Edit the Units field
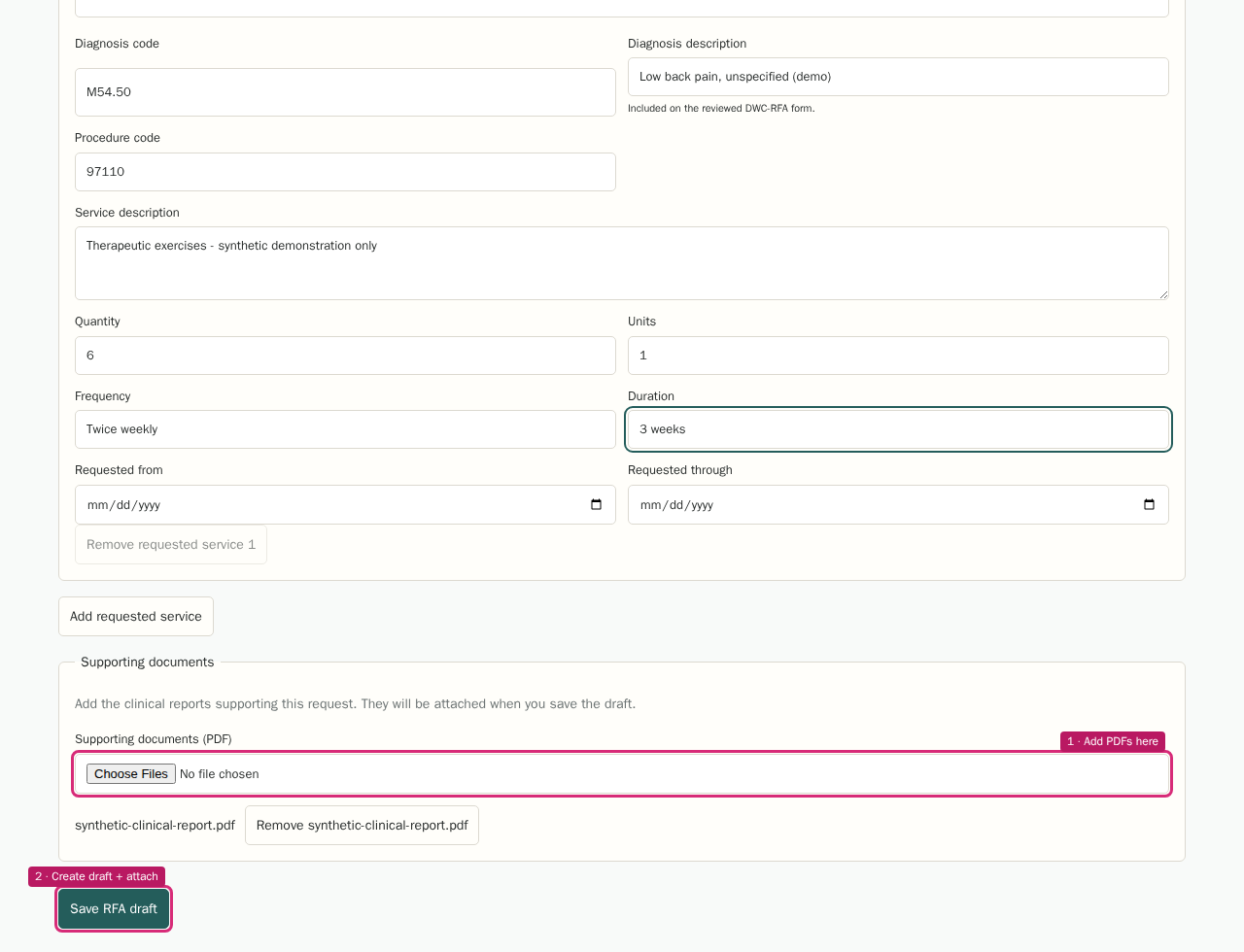 [x=898, y=356]
